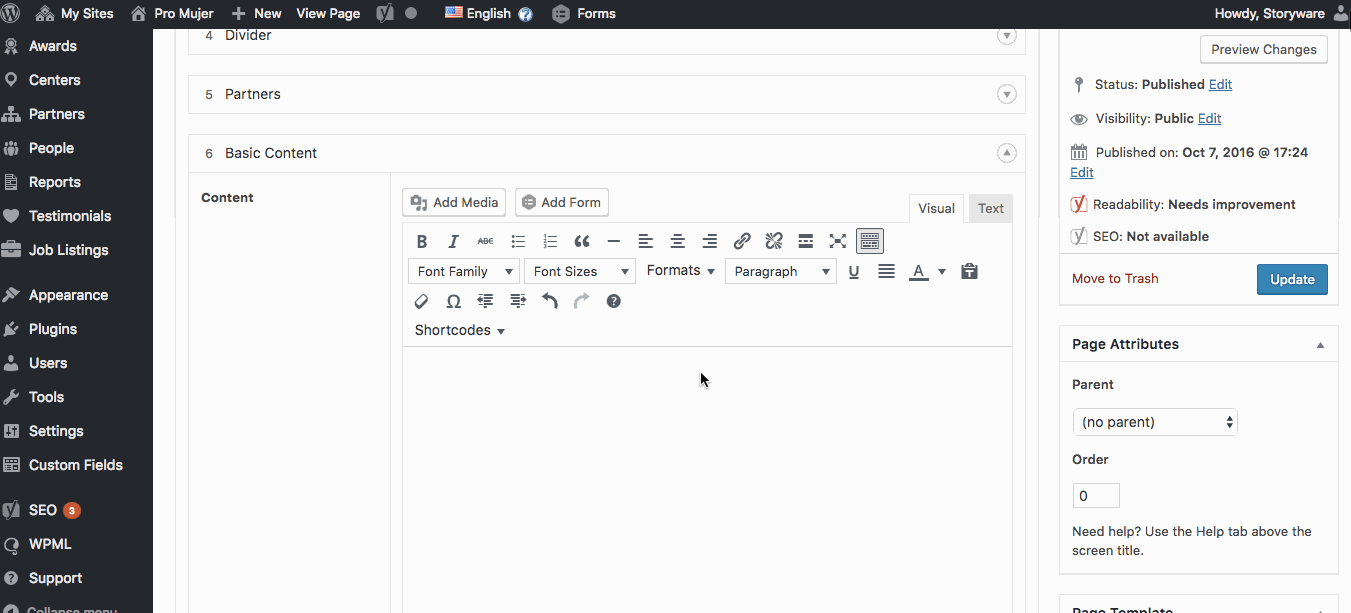This screenshot has height=613, width=1351.
Task: Select Parent page dropdown
Action: pyautogui.click(x=1155, y=422)
